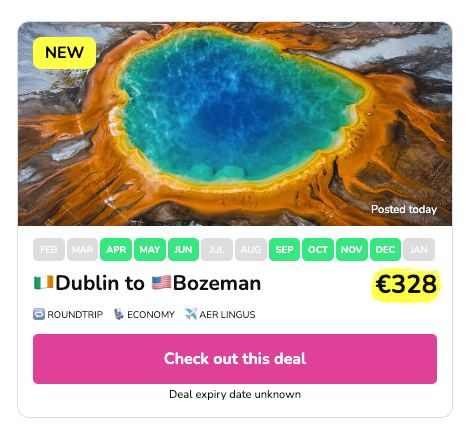The image size is (473, 434).
Task: Click the economy seat icon
Action: click(119, 314)
